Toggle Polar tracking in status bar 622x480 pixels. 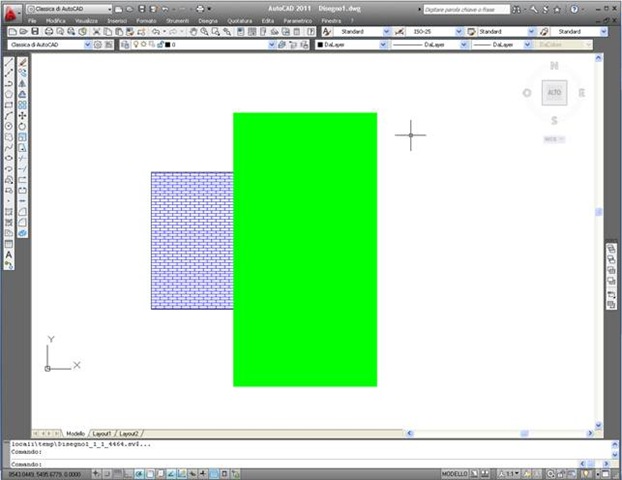click(139, 474)
